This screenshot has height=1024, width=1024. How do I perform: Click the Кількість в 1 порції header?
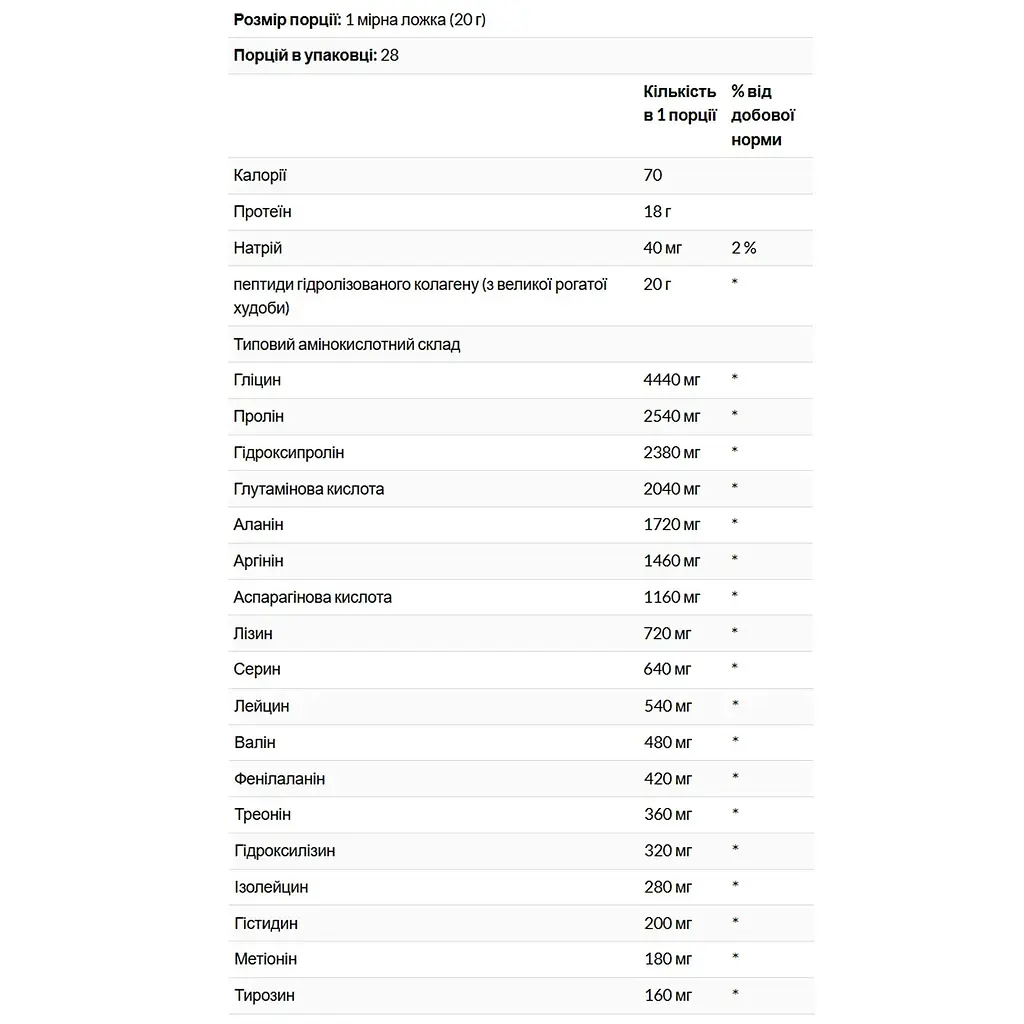679,103
